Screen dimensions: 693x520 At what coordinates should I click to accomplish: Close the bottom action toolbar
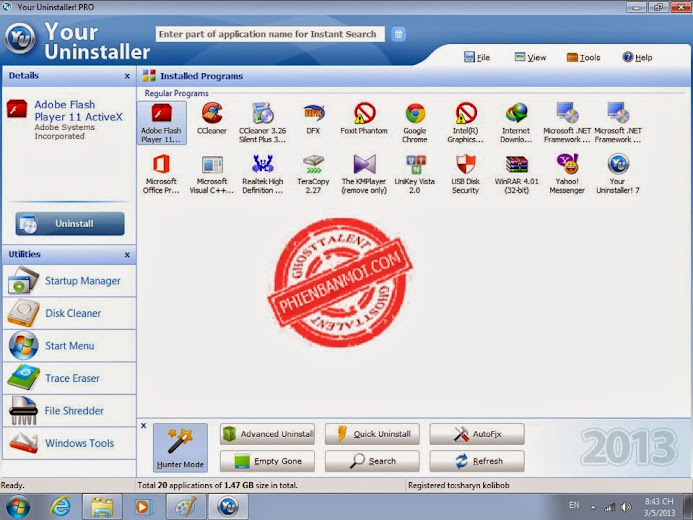(144, 426)
